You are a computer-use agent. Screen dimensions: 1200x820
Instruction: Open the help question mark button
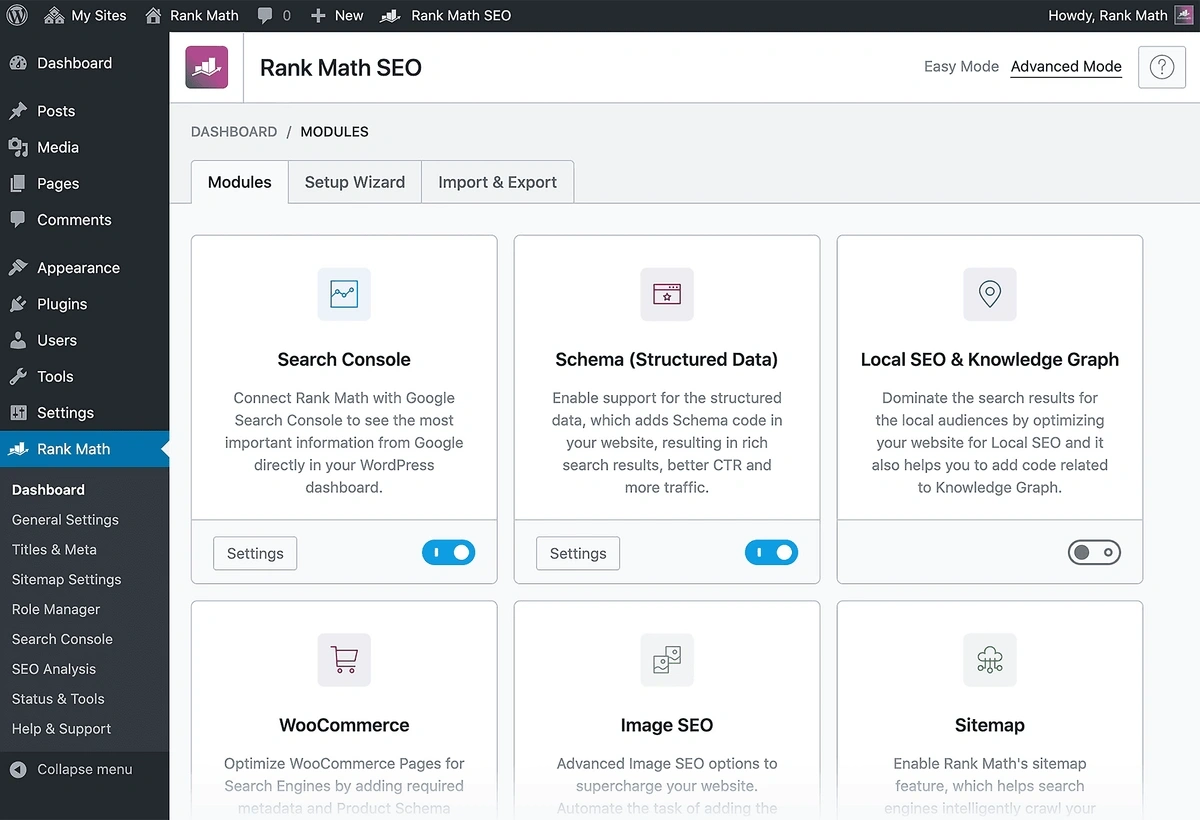[x=1161, y=67]
